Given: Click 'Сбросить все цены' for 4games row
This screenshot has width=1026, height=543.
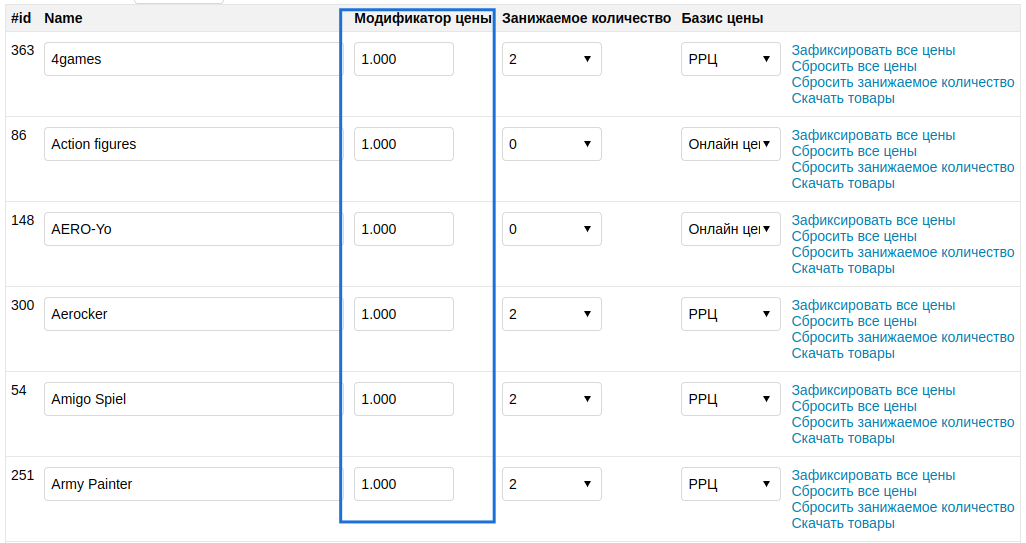Looking at the screenshot, I should 854,66.
